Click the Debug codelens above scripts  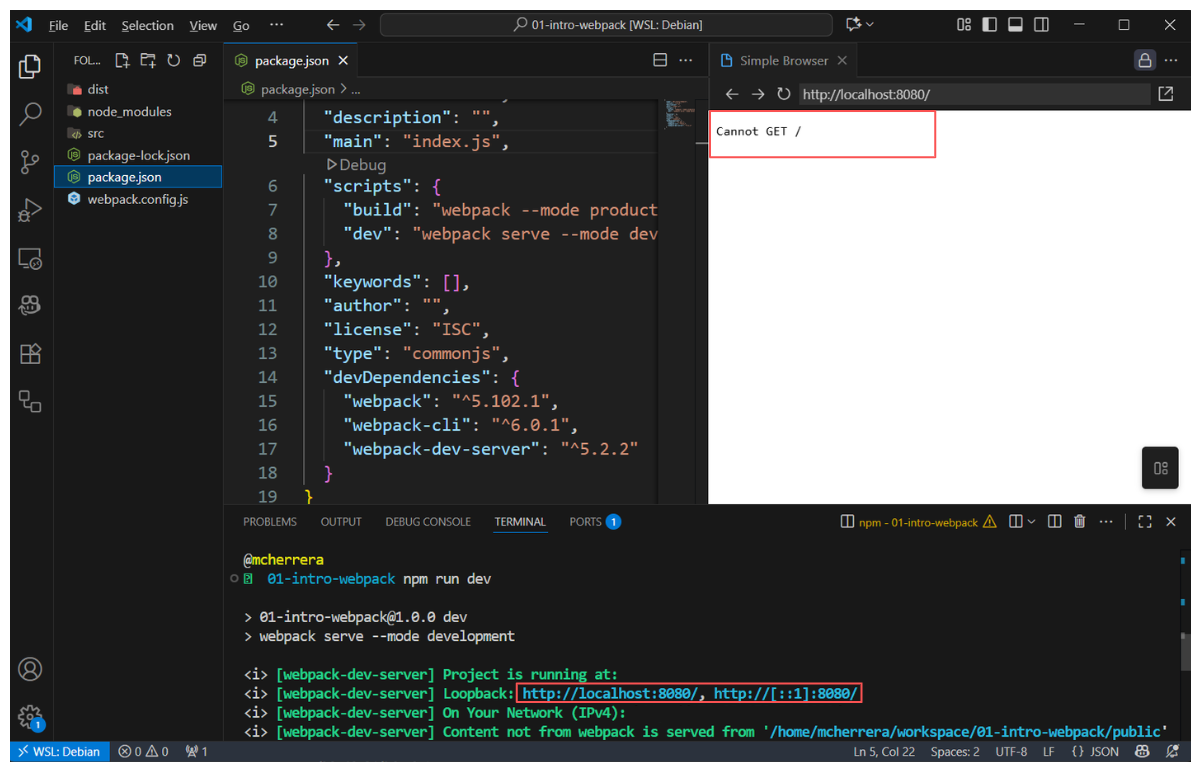pos(357,165)
